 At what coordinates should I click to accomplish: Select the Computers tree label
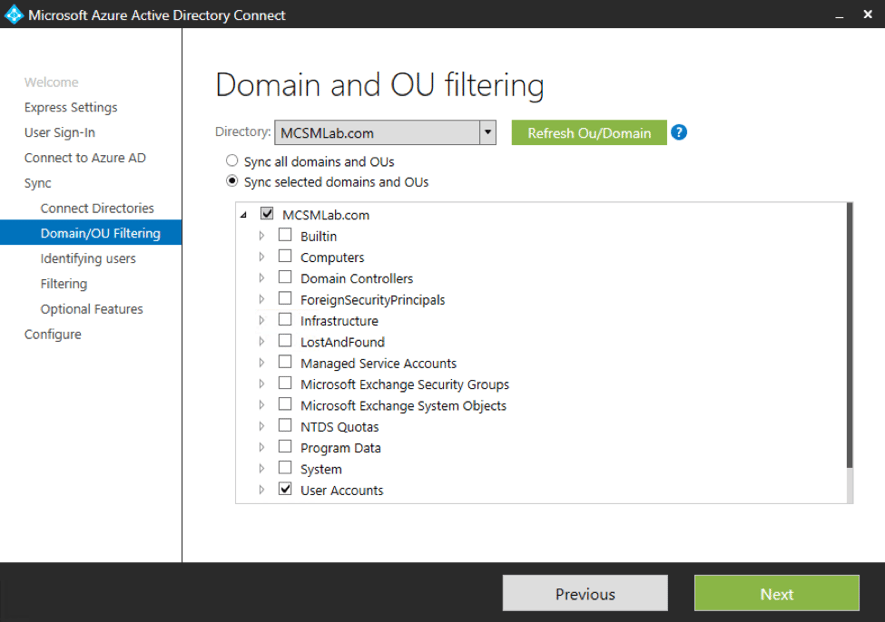332,257
